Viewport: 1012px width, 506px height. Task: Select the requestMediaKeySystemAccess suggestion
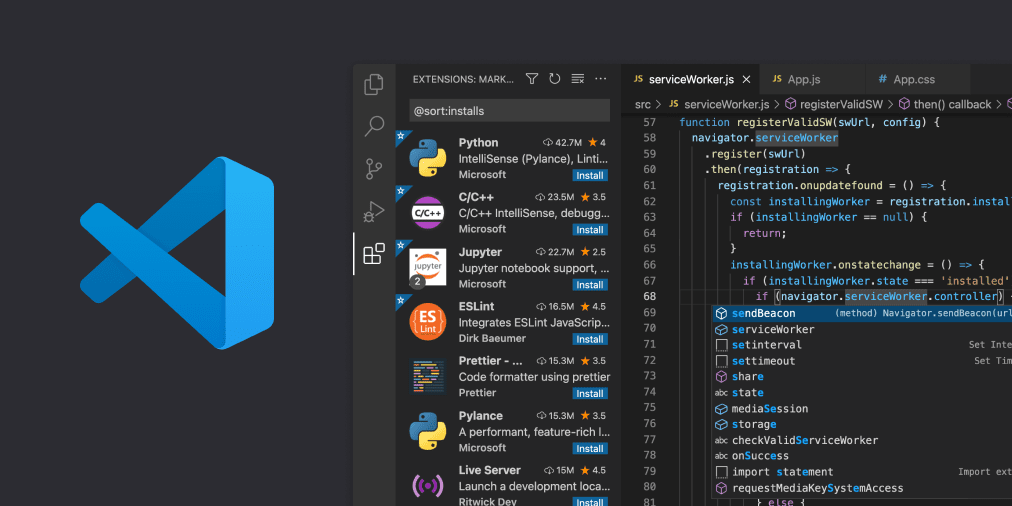[862, 488]
